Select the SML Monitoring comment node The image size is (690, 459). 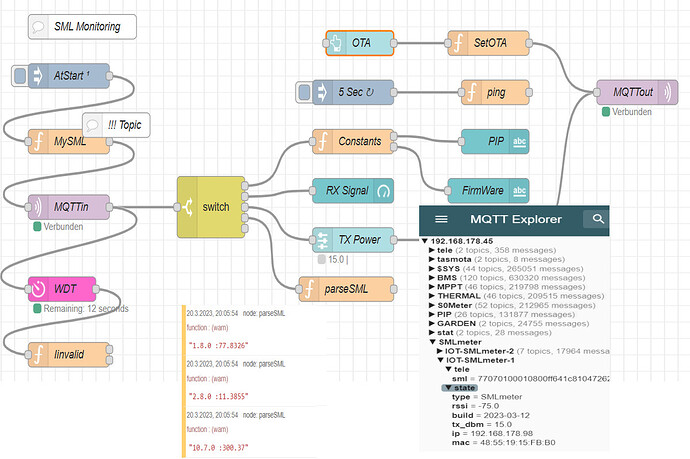[82, 27]
